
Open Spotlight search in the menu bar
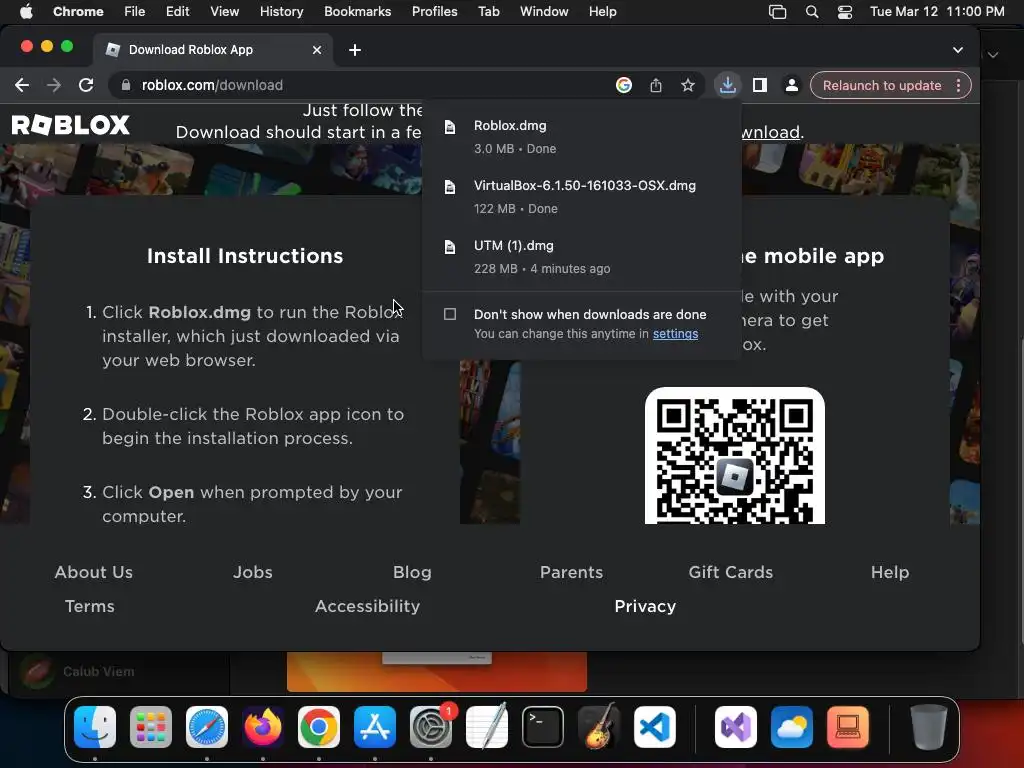tap(812, 12)
